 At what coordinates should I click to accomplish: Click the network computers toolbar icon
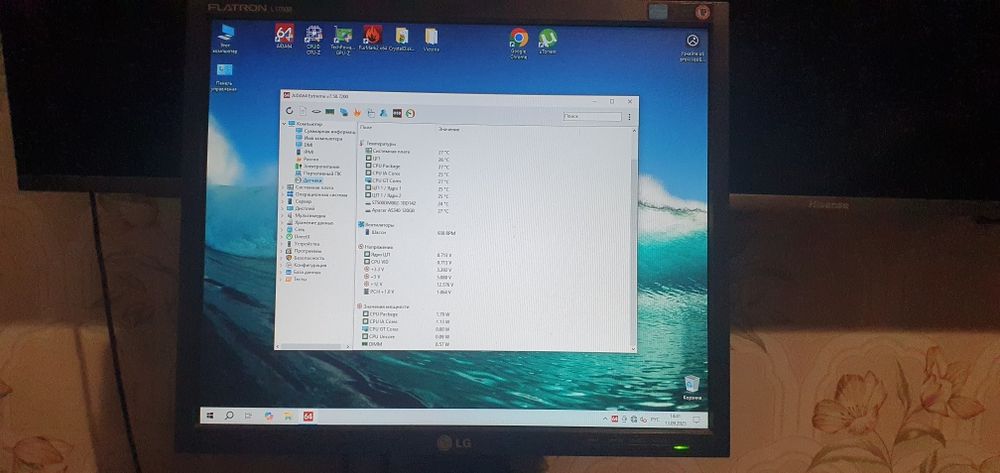344,112
